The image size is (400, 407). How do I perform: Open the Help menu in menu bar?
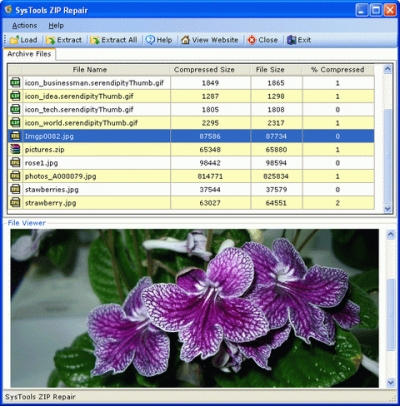point(56,25)
